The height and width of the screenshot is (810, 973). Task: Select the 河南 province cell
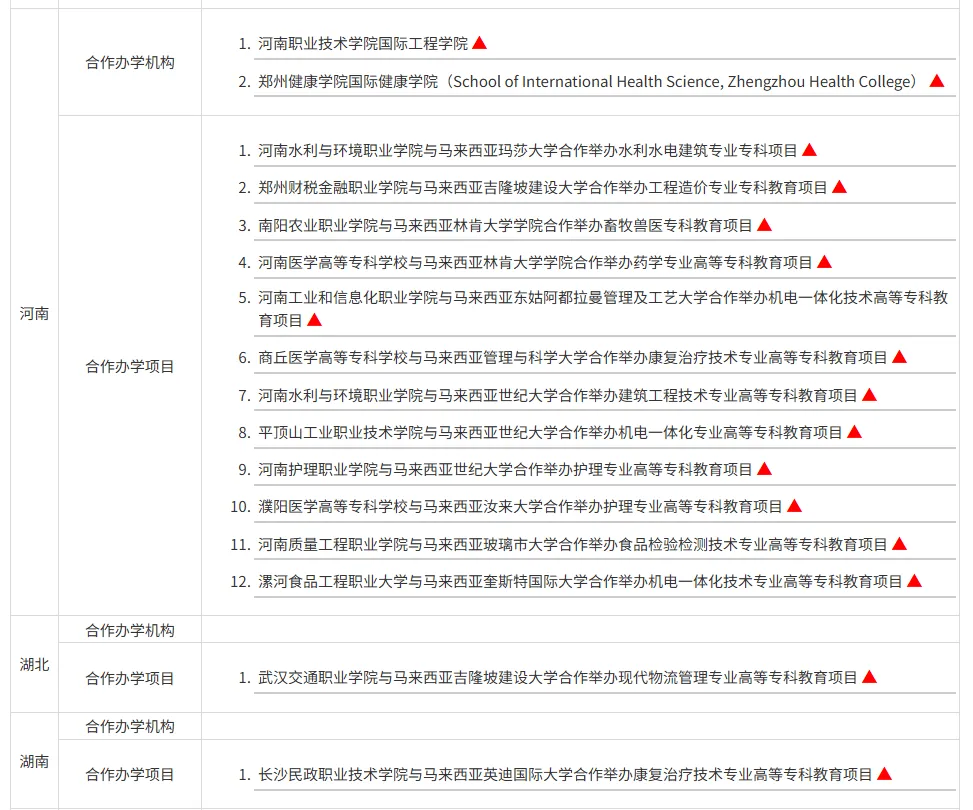point(34,313)
